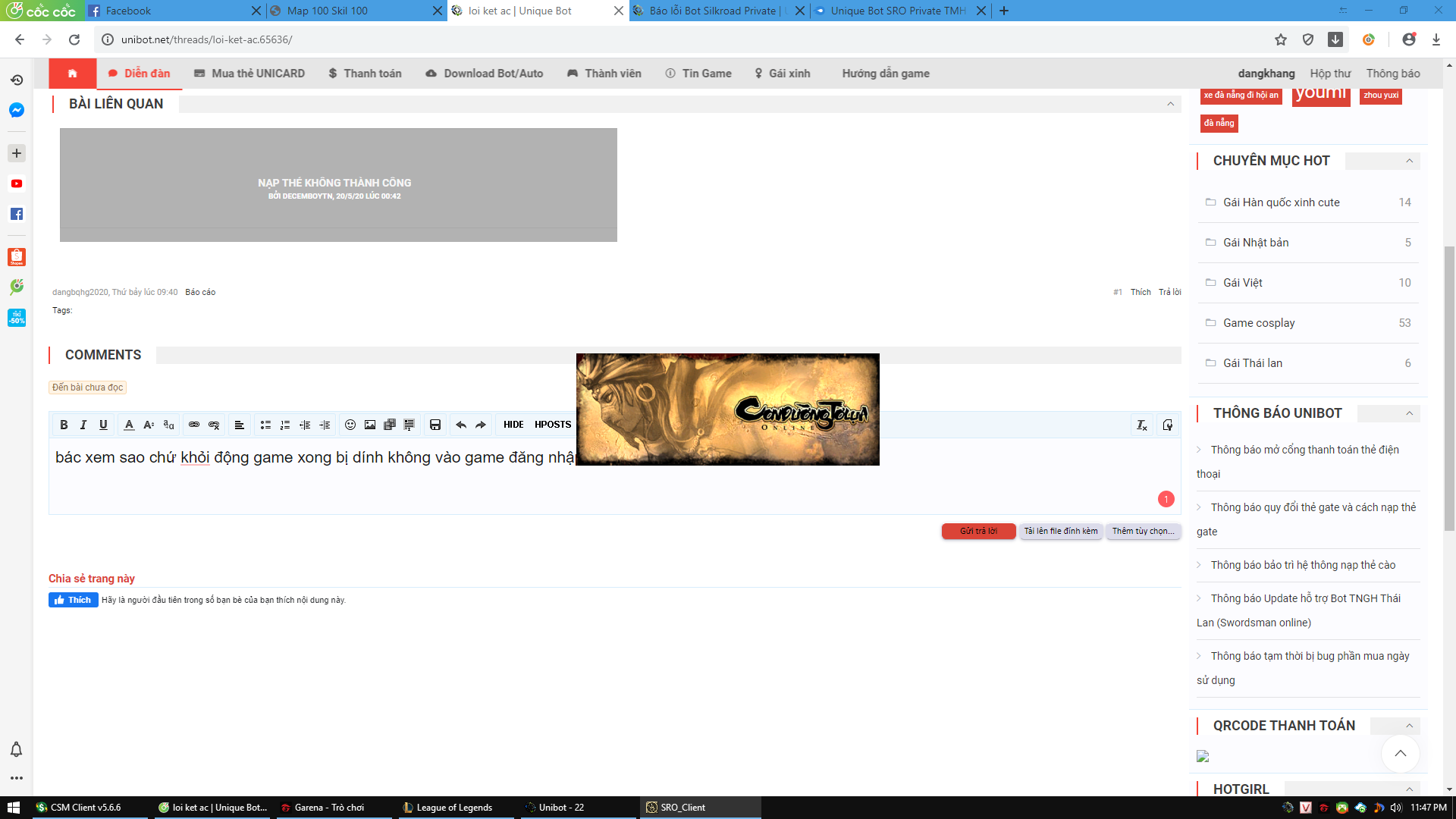
Task: Open smilies picker
Action: pos(350,425)
